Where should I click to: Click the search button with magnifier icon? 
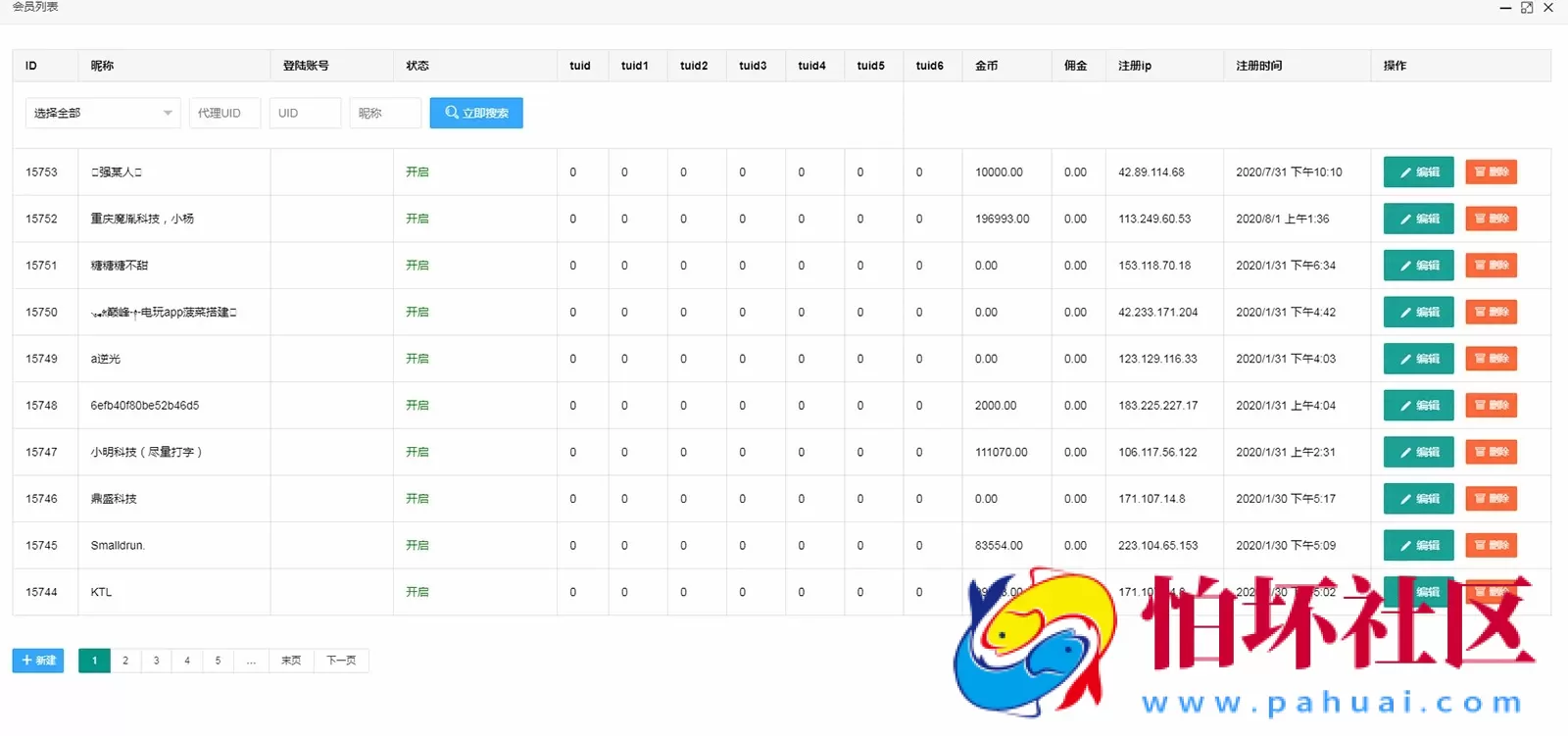tap(476, 113)
